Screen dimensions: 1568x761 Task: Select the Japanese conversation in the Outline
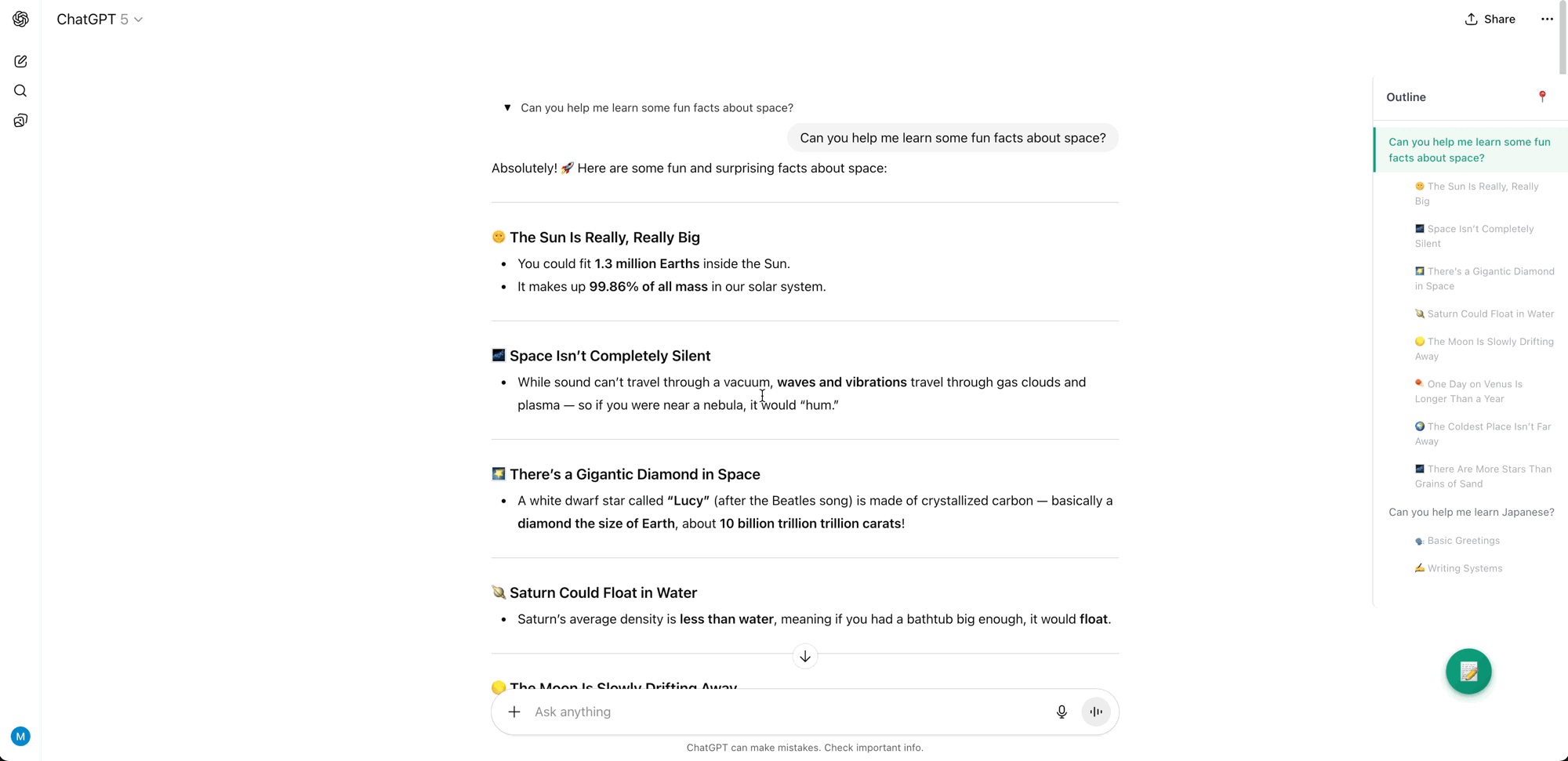pos(1471,512)
